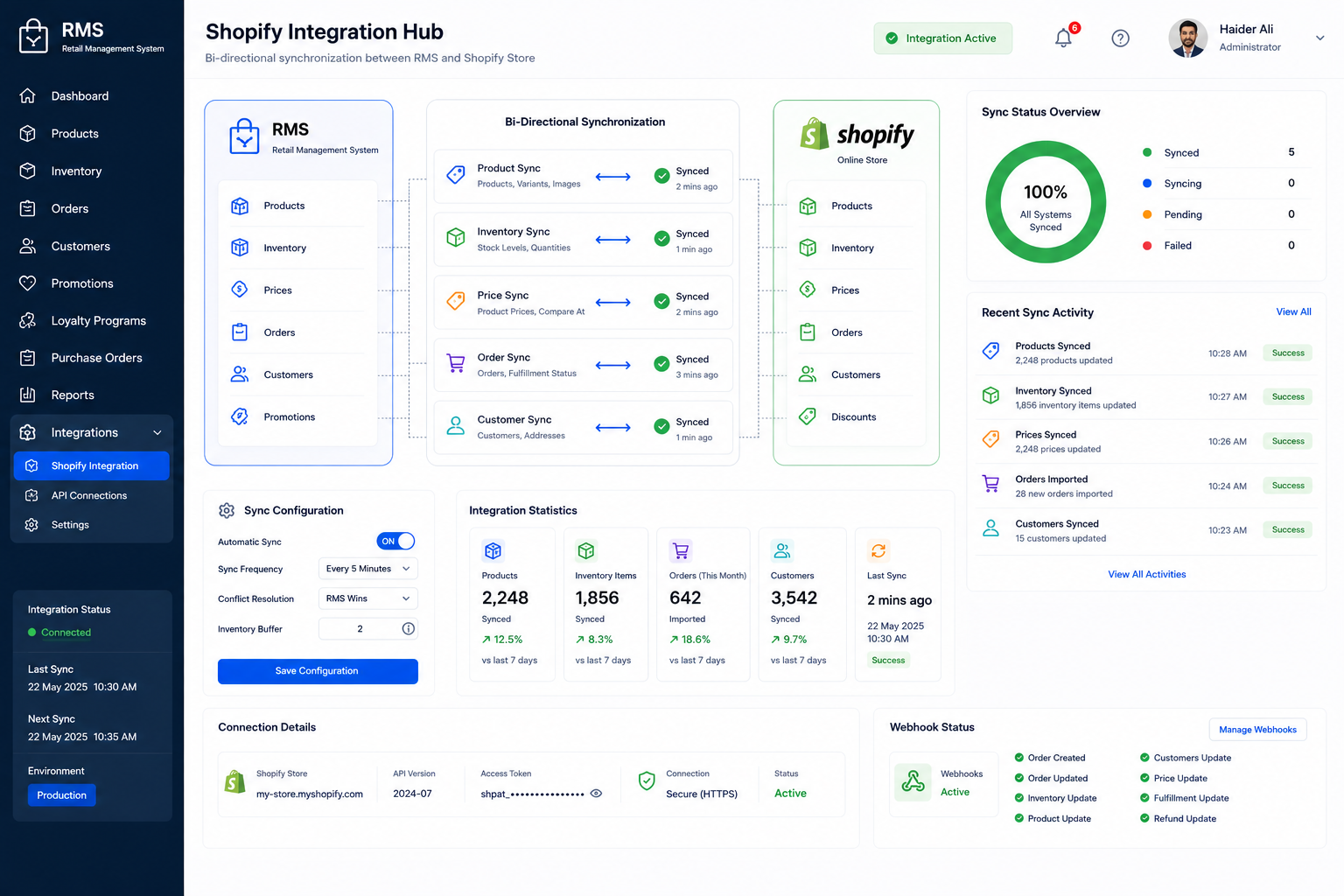Expand the Haider Ali user menu chevron
The height and width of the screenshot is (896, 1344).
coord(1320,38)
